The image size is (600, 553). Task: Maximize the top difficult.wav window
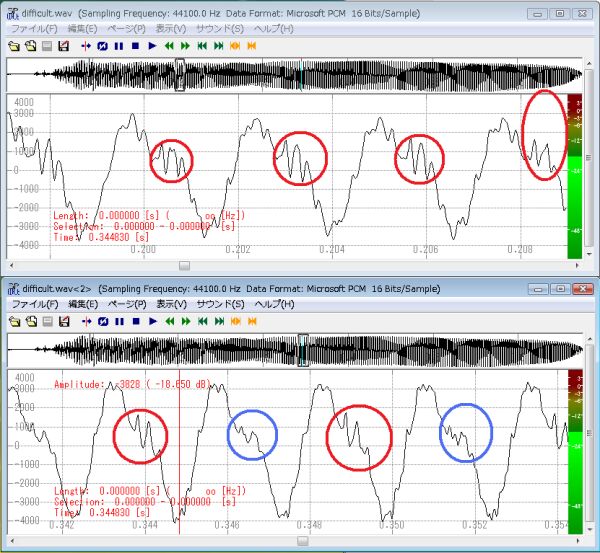point(559,14)
